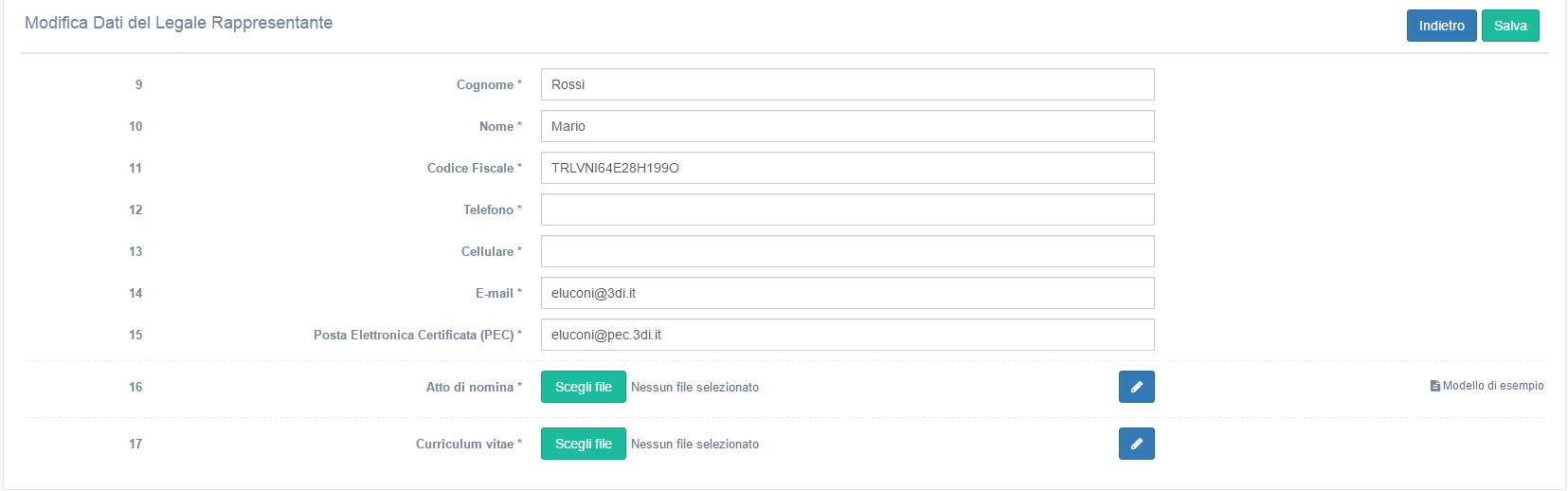Click the Modifica Dati del Legale Rappresentante heading
The image size is (1568, 491).
coord(178,23)
